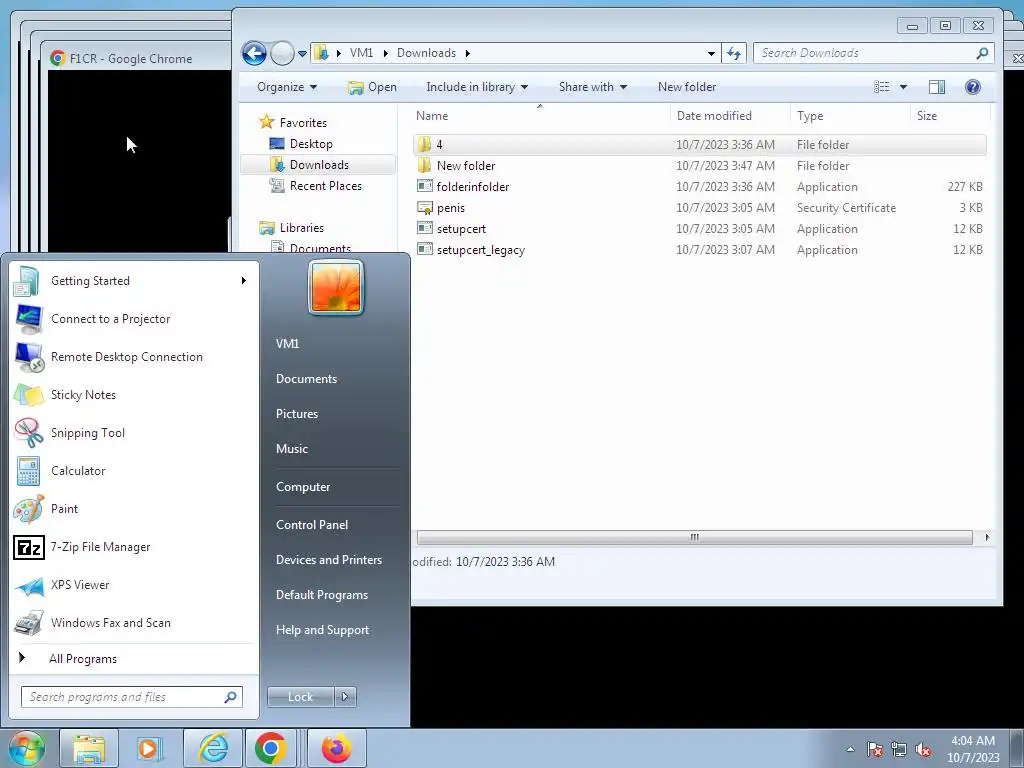Open Music from Start menu
This screenshot has width=1024, height=768.
pos(291,449)
